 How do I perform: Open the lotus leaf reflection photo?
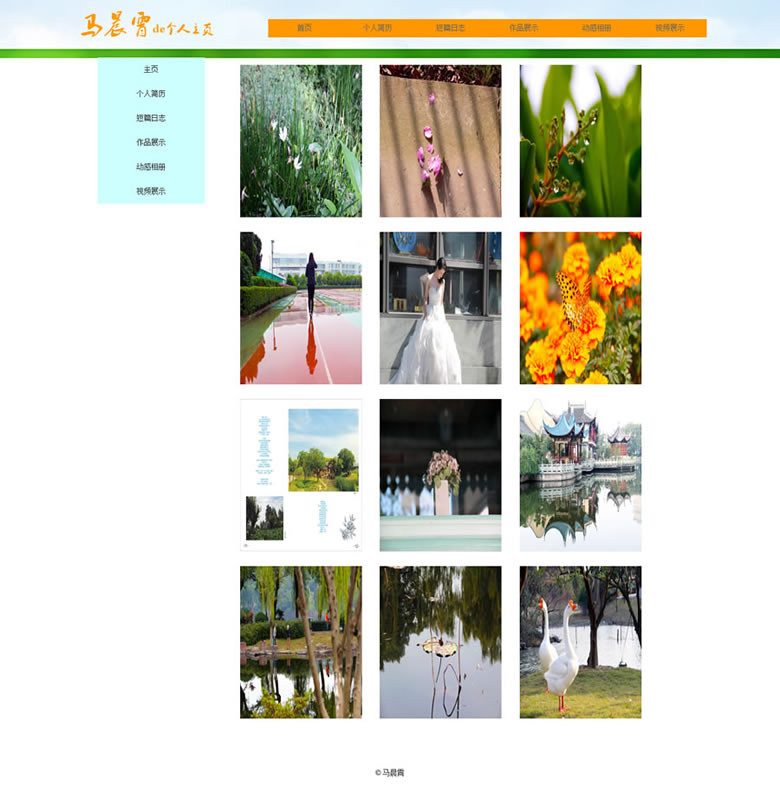tap(440, 642)
